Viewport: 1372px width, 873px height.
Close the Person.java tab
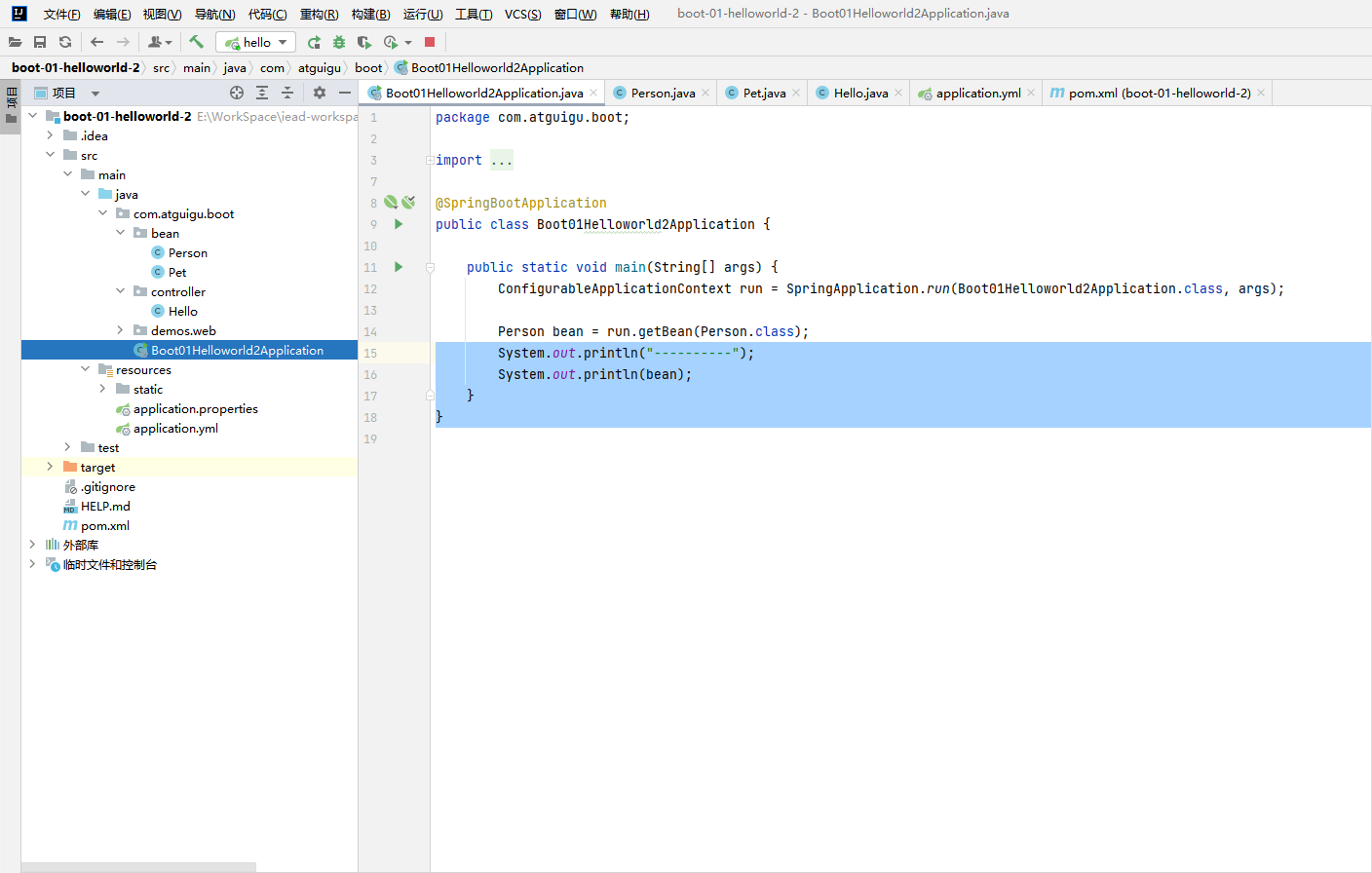705,94
